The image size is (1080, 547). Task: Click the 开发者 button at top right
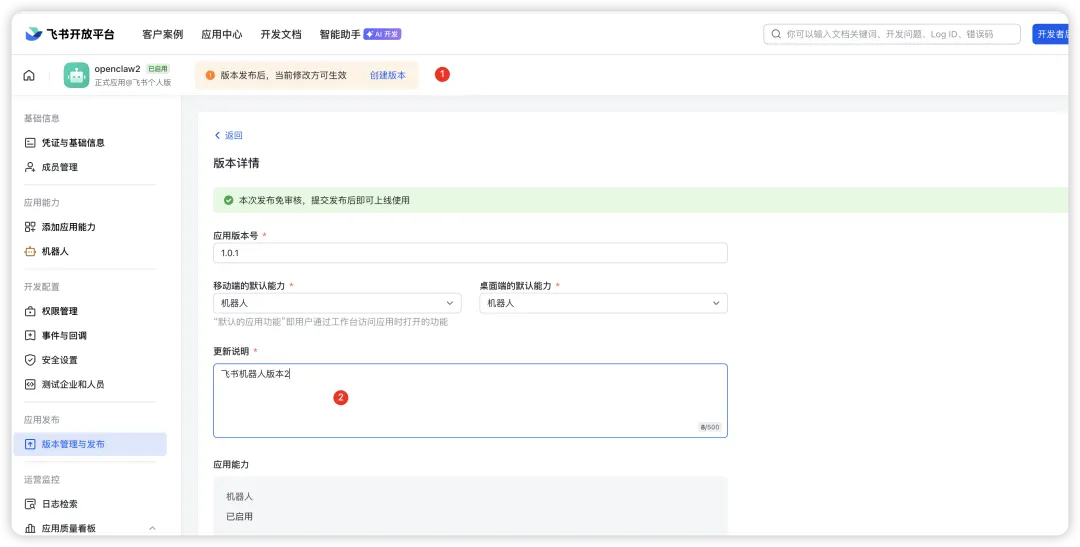(1050, 34)
